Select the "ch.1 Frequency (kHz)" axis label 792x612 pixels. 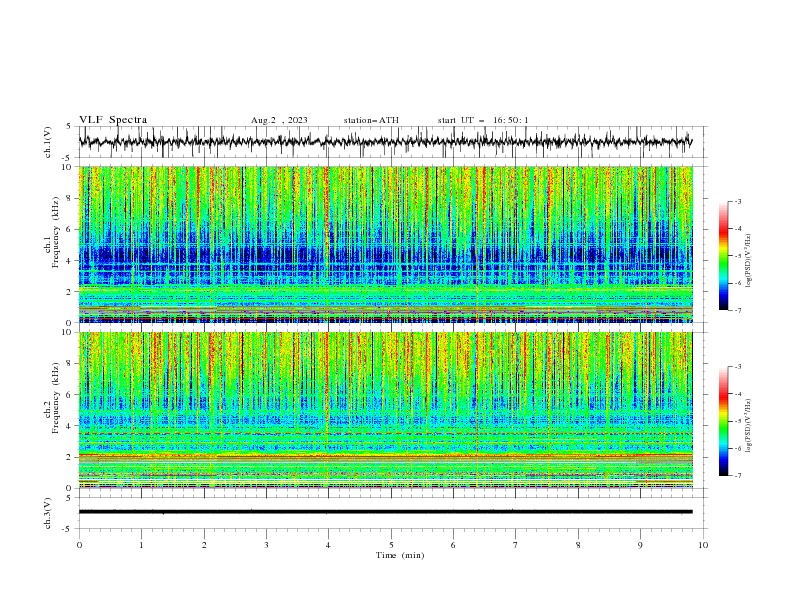click(53, 233)
